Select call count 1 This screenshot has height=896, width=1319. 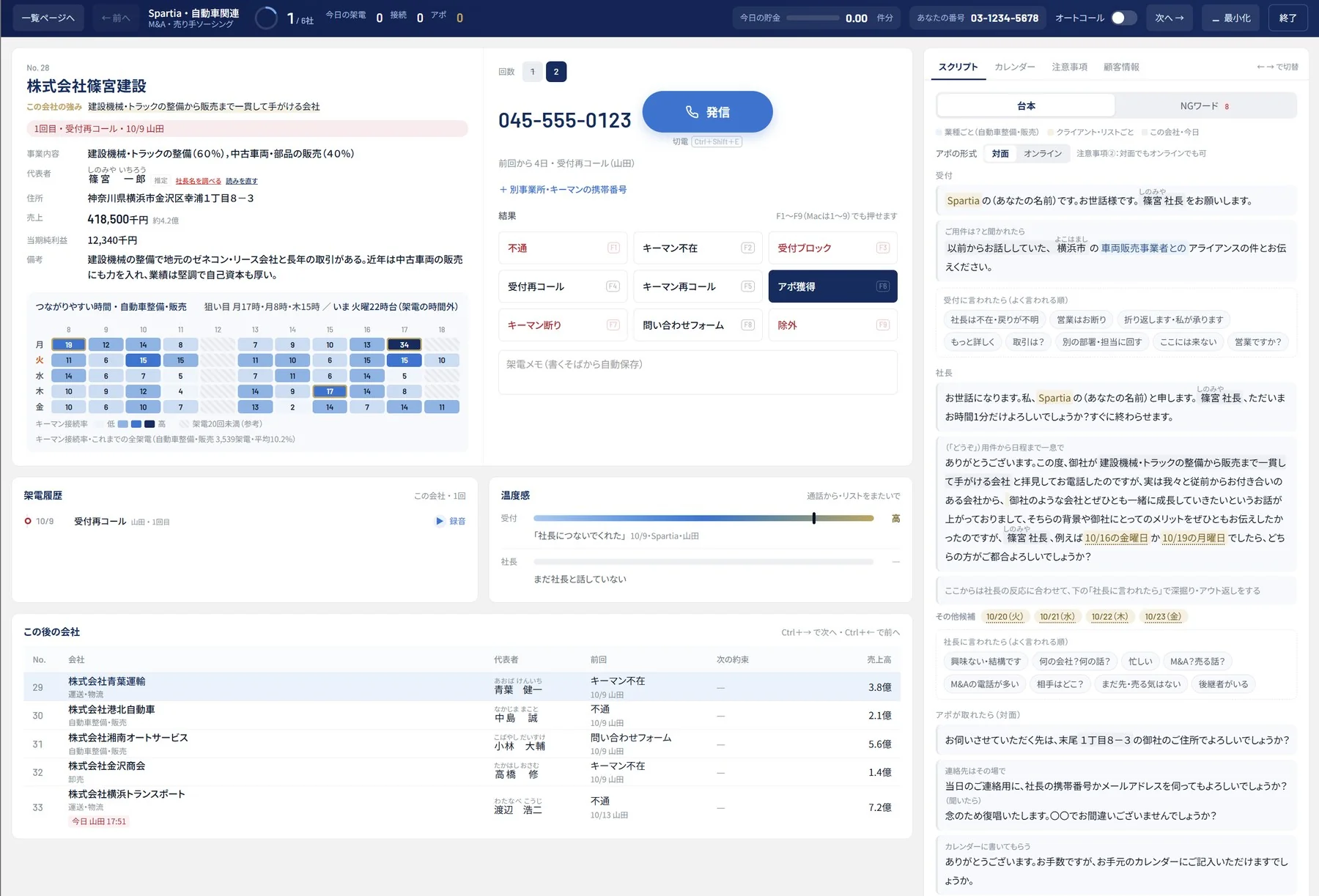pos(533,72)
